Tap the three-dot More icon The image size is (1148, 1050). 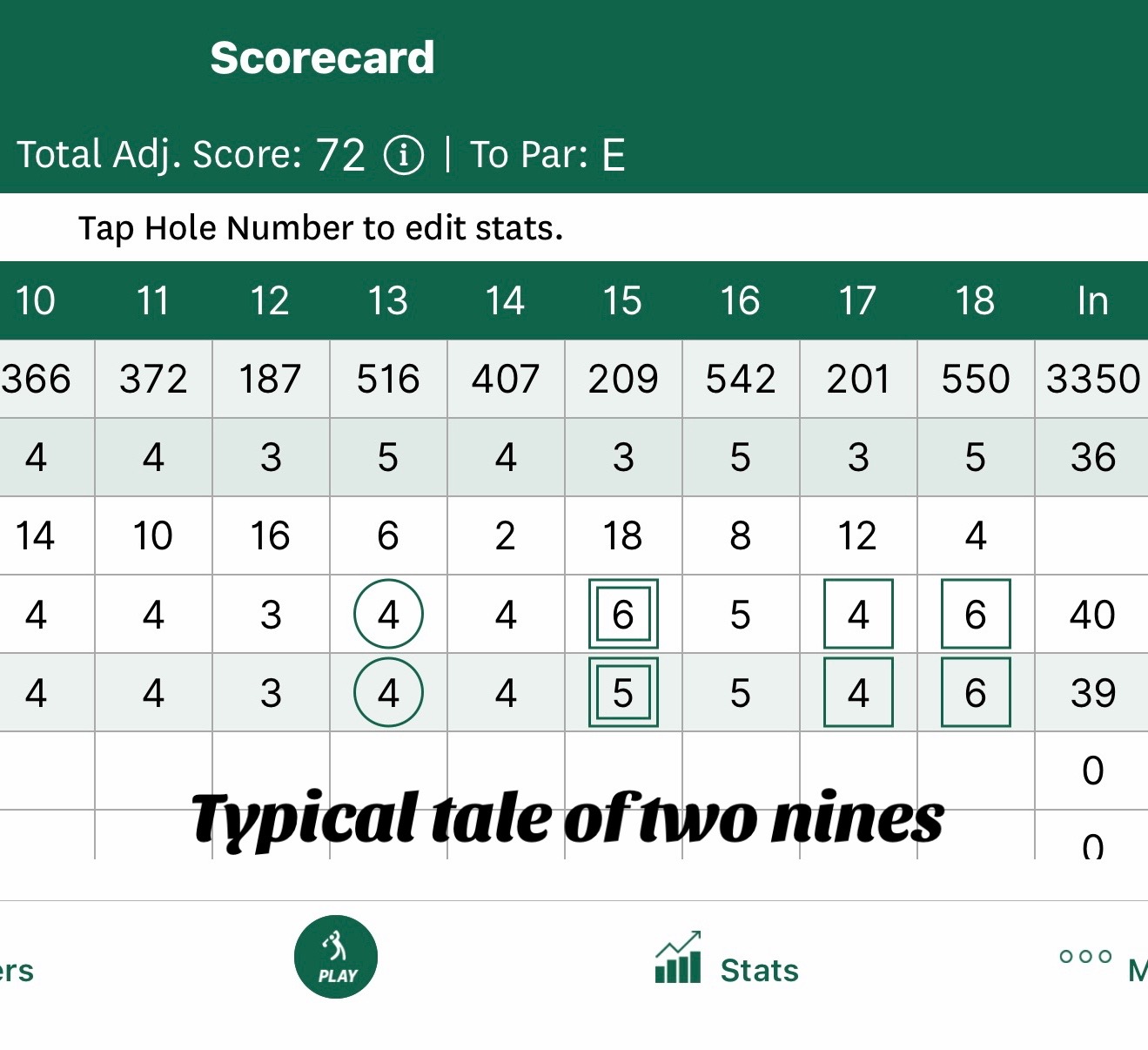point(1085,956)
